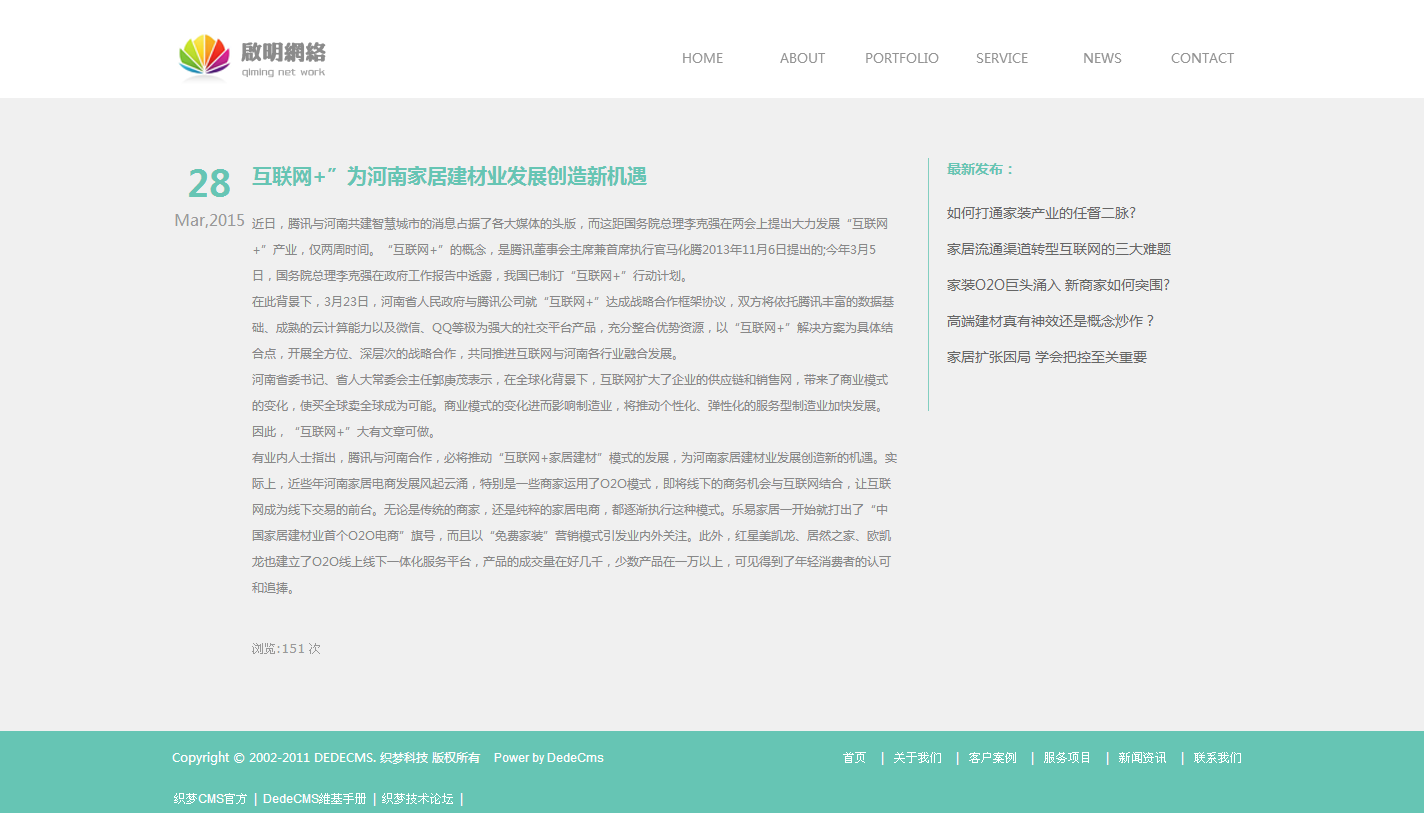Go to the ABOUT page

click(802, 58)
